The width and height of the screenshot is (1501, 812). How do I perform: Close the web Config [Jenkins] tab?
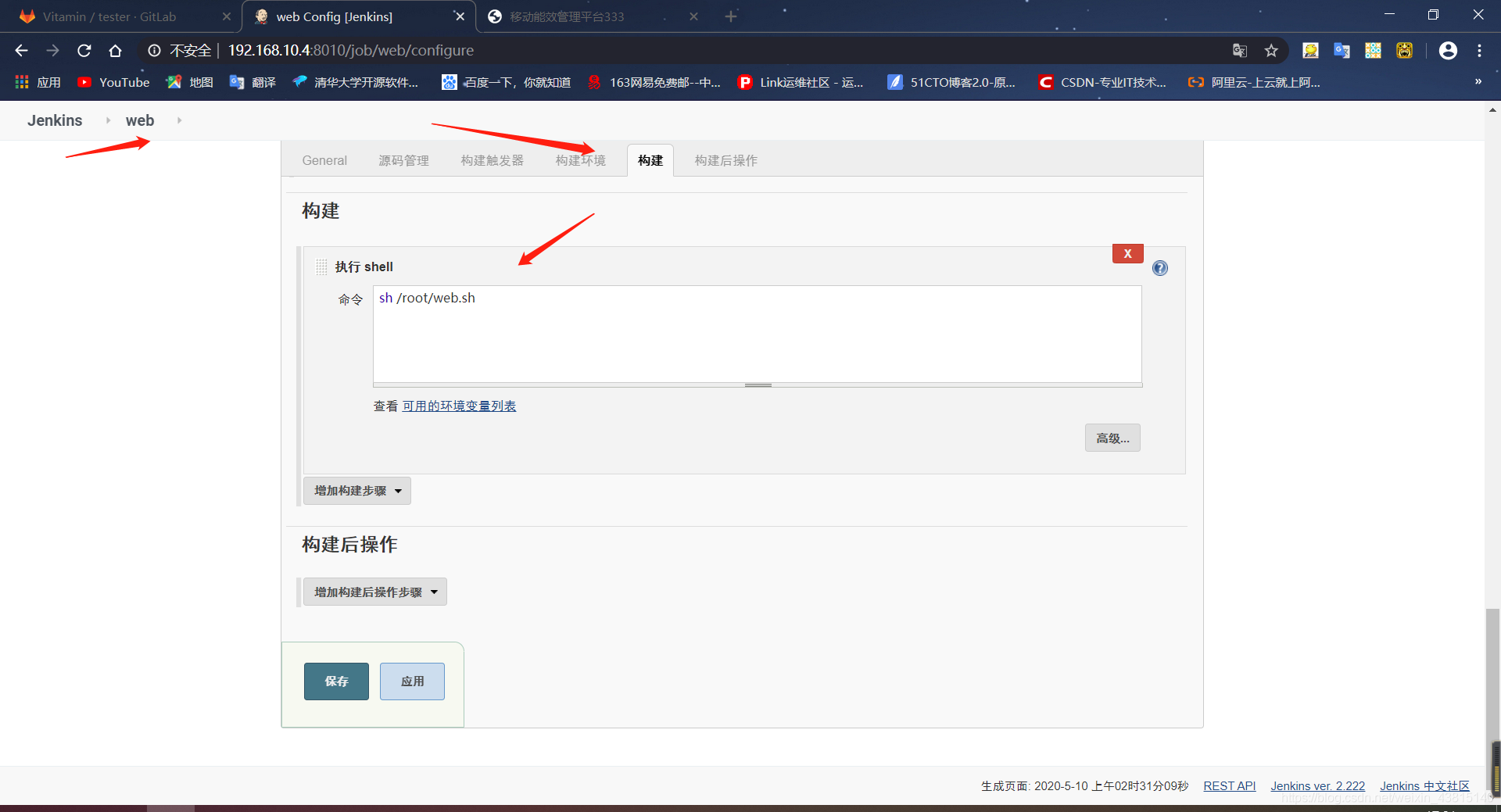pyautogui.click(x=460, y=16)
